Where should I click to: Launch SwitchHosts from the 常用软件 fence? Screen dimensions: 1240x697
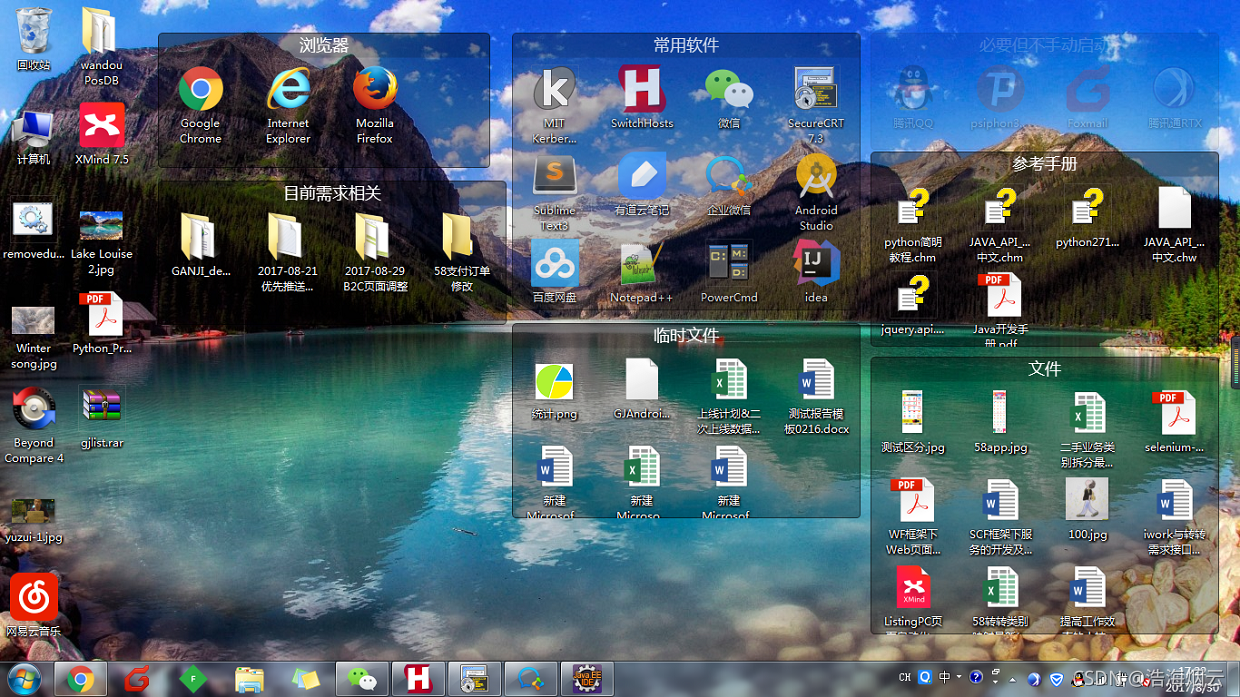642,90
